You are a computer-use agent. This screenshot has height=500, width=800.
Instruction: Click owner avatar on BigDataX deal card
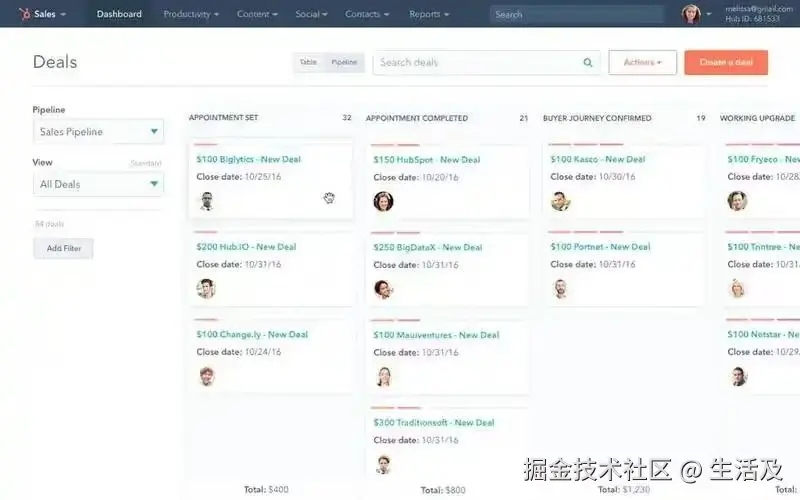(x=383, y=289)
